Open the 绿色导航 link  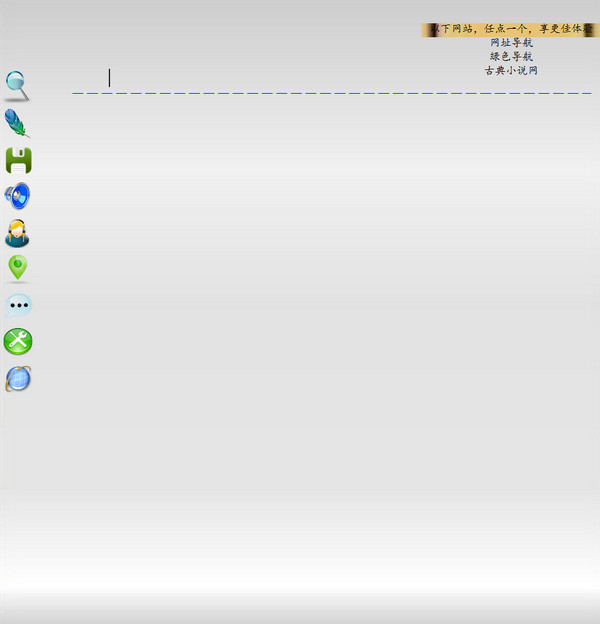coord(511,57)
